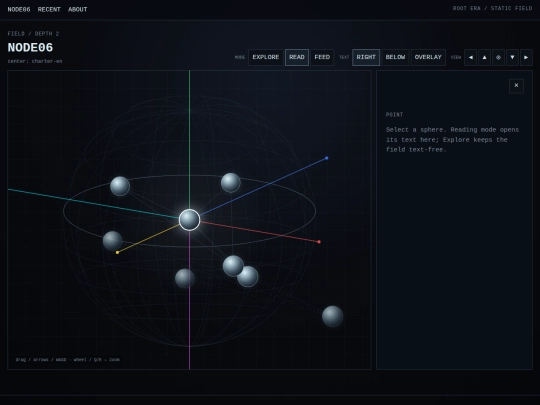Click the 'ROOT ERA / STATIC FIELD' text
This screenshot has height=405, width=540.
click(x=492, y=8)
